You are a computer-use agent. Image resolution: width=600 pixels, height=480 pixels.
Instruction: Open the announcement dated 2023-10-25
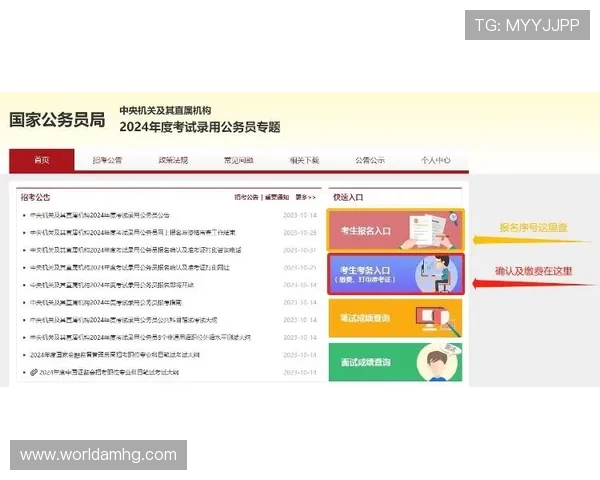tap(130, 267)
